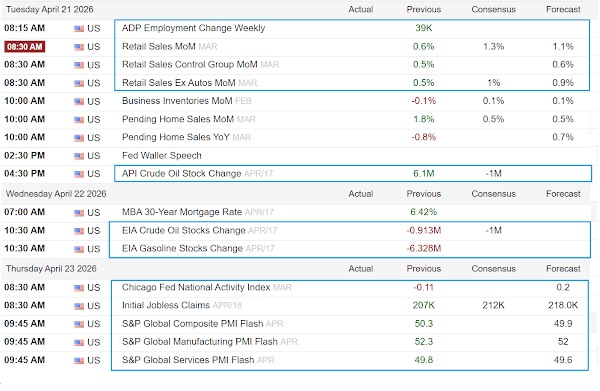Viewport: 600px width, 391px height.
Task: Click the Forecast column header under Thursday
Action: point(563,269)
